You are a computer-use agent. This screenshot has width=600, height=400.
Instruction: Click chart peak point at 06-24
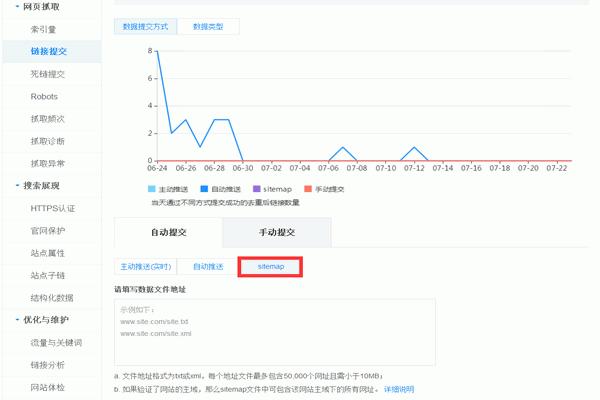157,51
